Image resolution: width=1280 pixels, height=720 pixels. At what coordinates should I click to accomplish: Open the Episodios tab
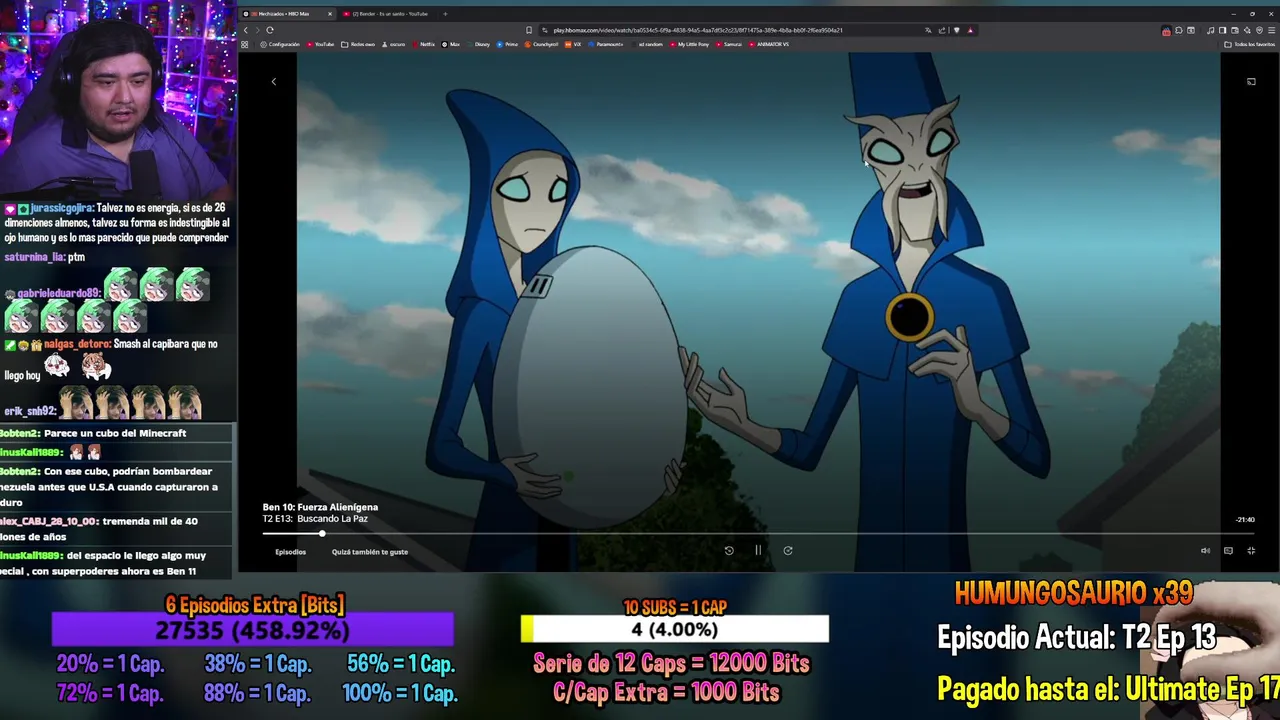click(291, 552)
